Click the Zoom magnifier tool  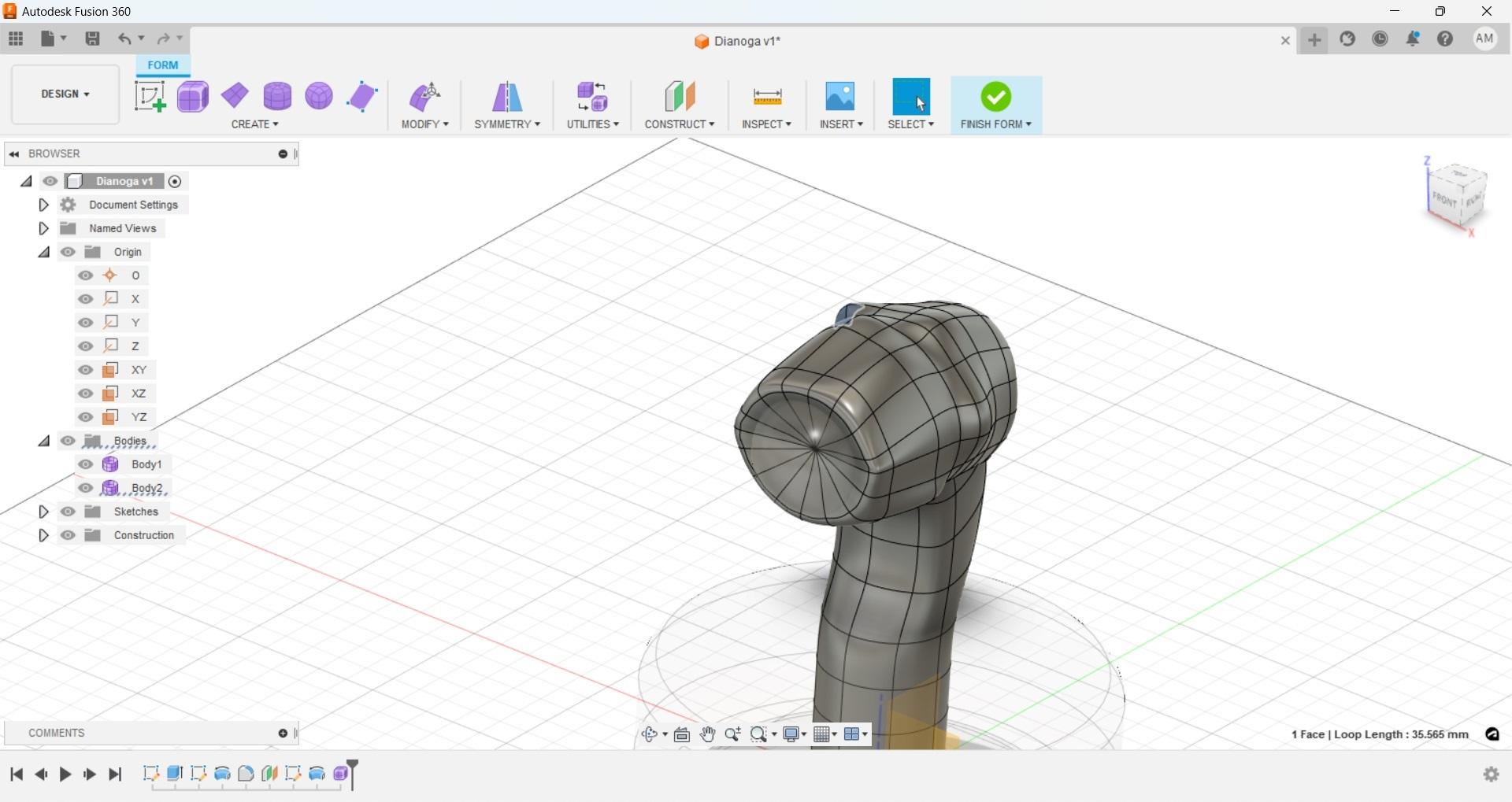click(x=732, y=734)
